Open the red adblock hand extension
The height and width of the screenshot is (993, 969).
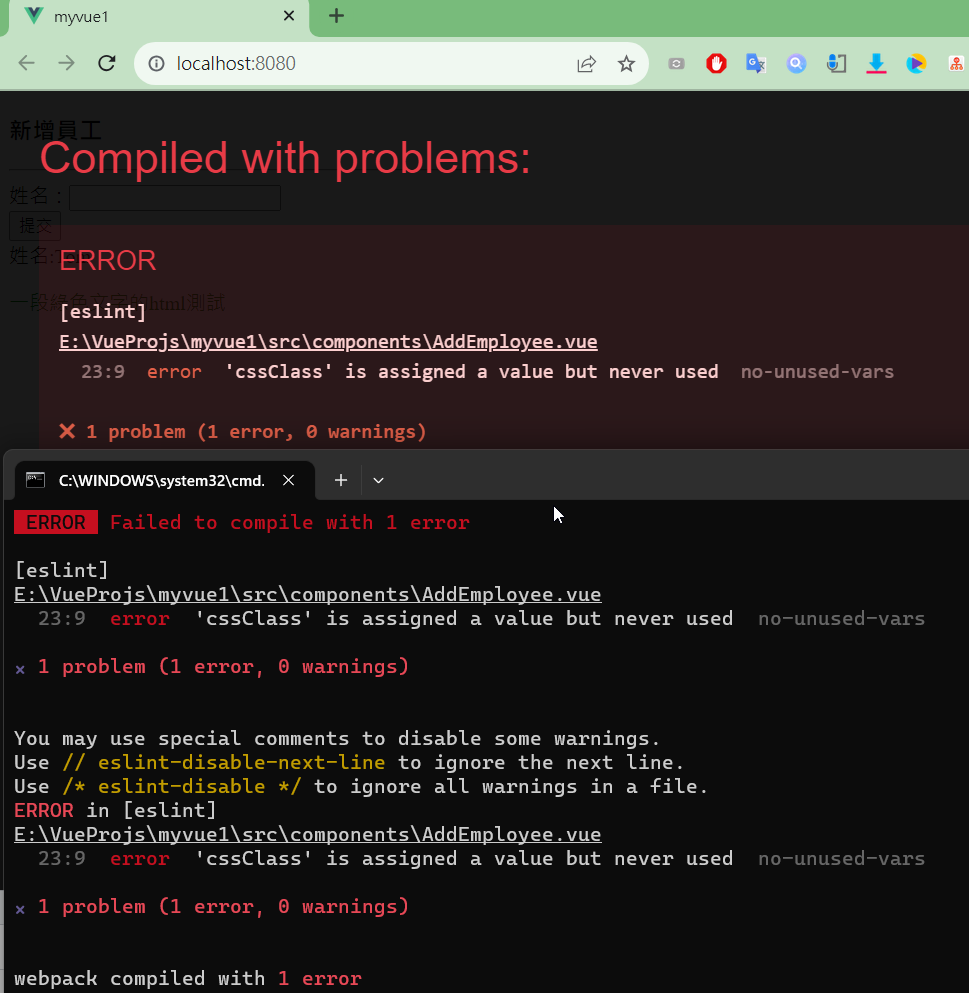click(716, 63)
